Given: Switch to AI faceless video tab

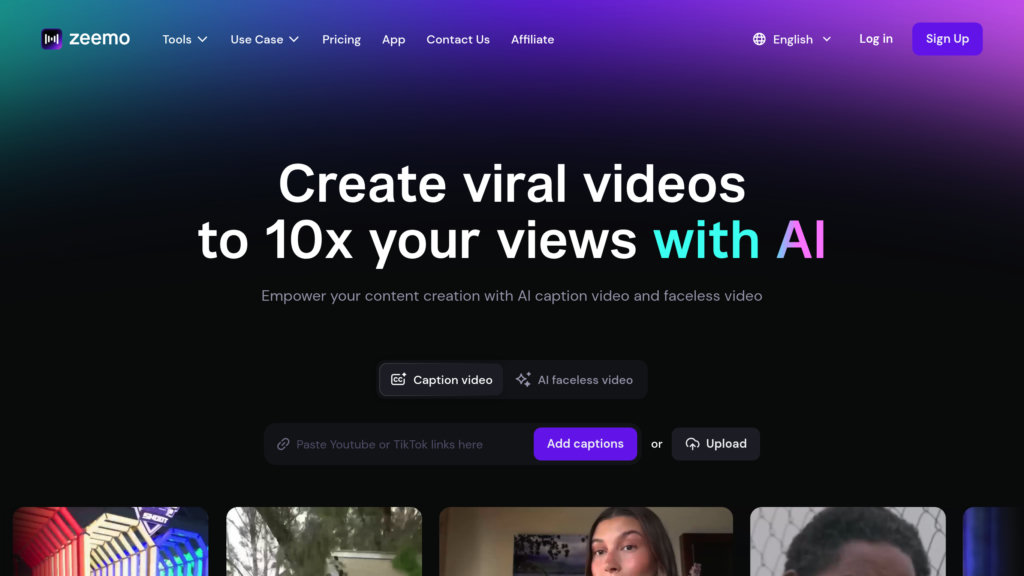Looking at the screenshot, I should (574, 379).
